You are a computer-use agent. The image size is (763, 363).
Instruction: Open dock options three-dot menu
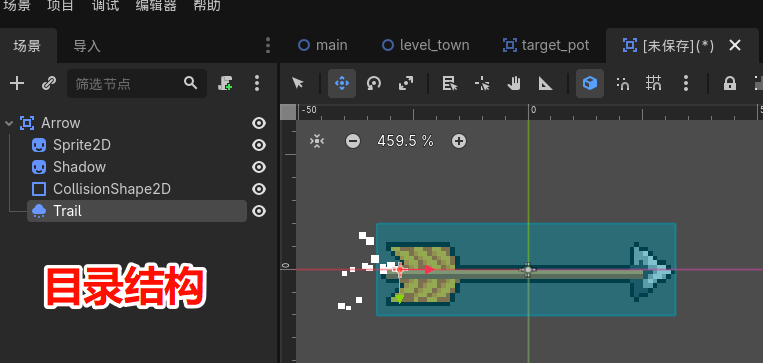pyautogui.click(x=268, y=45)
